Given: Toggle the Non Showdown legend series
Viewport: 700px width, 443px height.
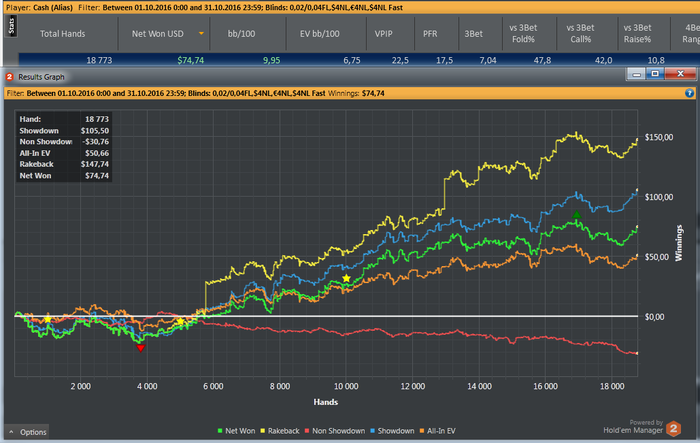Looking at the screenshot, I should tap(334, 431).
